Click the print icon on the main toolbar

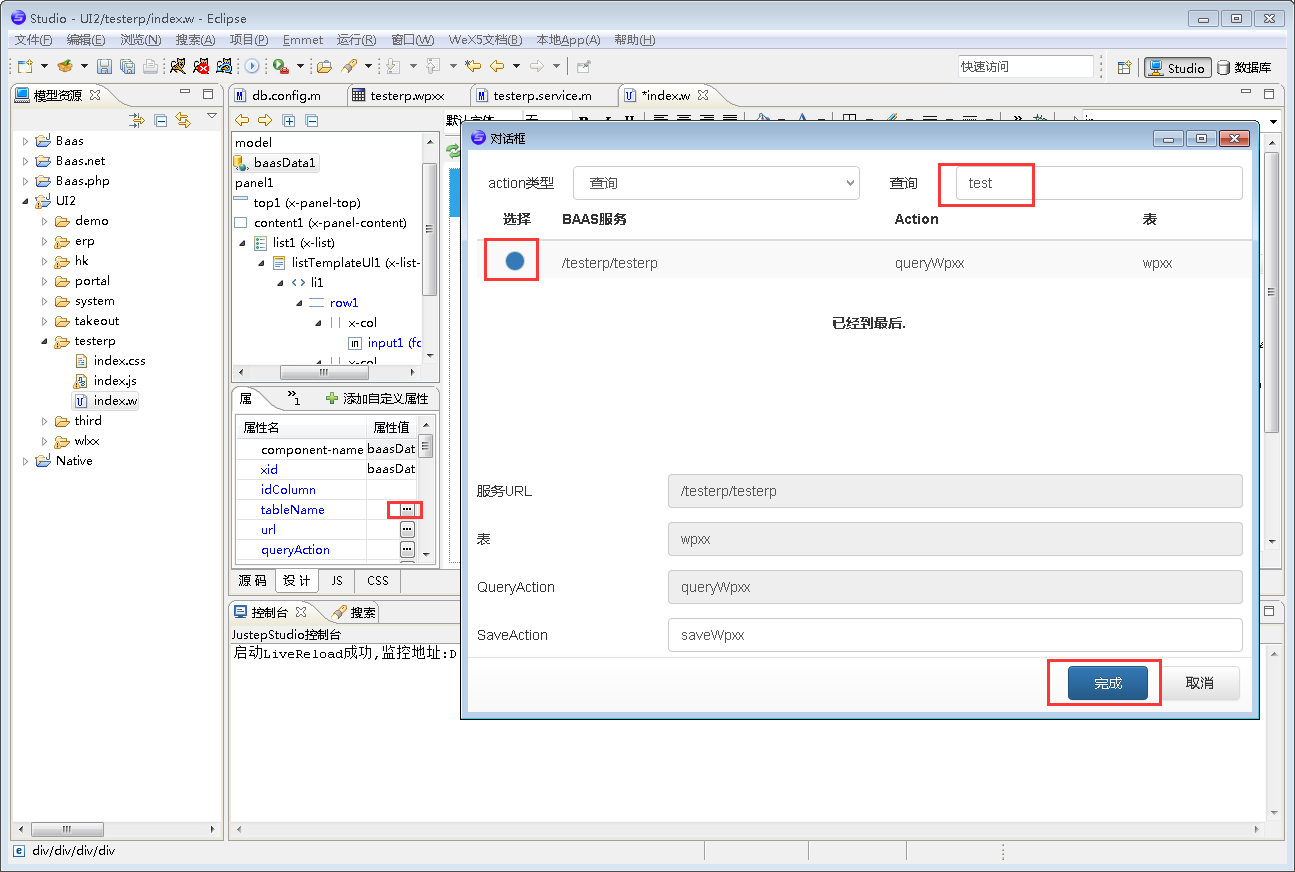tap(152, 66)
